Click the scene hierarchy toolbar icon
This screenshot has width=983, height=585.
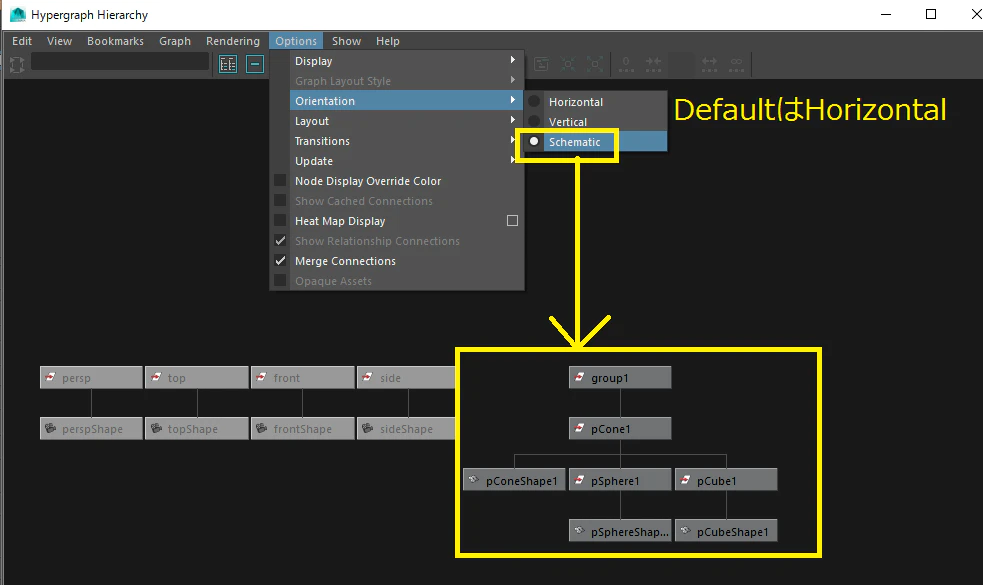coord(228,64)
